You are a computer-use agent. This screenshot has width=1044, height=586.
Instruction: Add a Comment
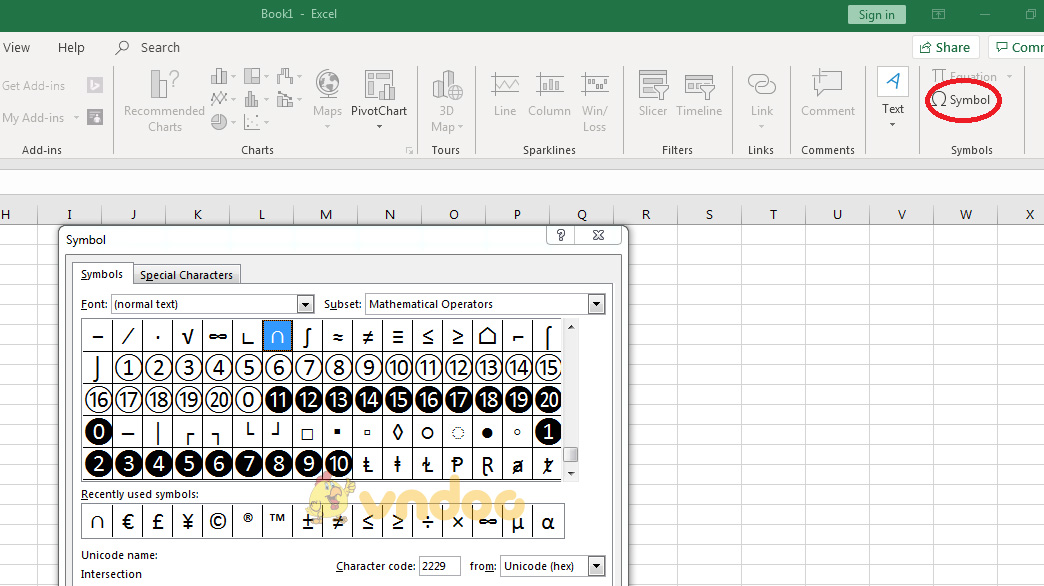click(827, 97)
